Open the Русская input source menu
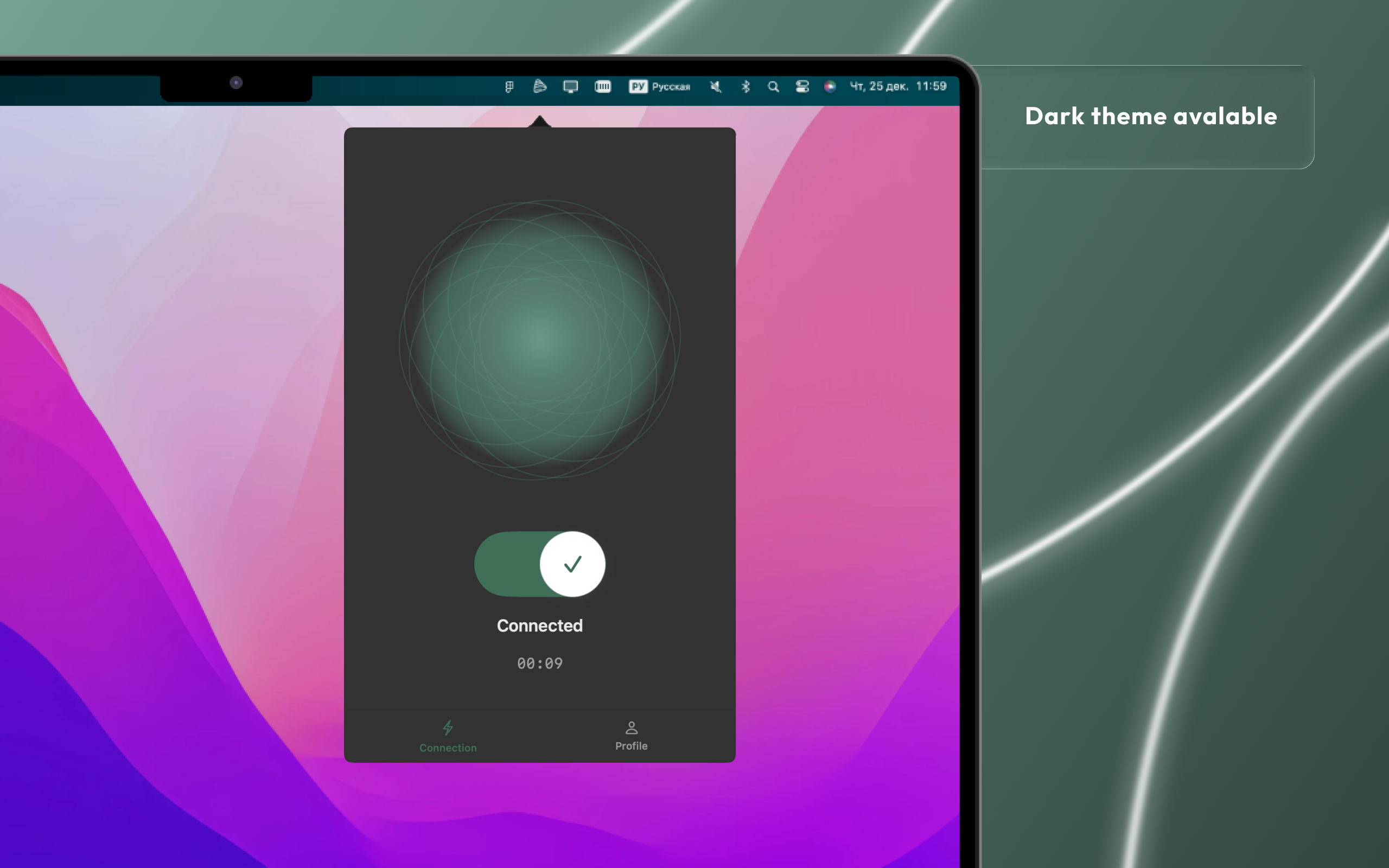 click(x=659, y=87)
